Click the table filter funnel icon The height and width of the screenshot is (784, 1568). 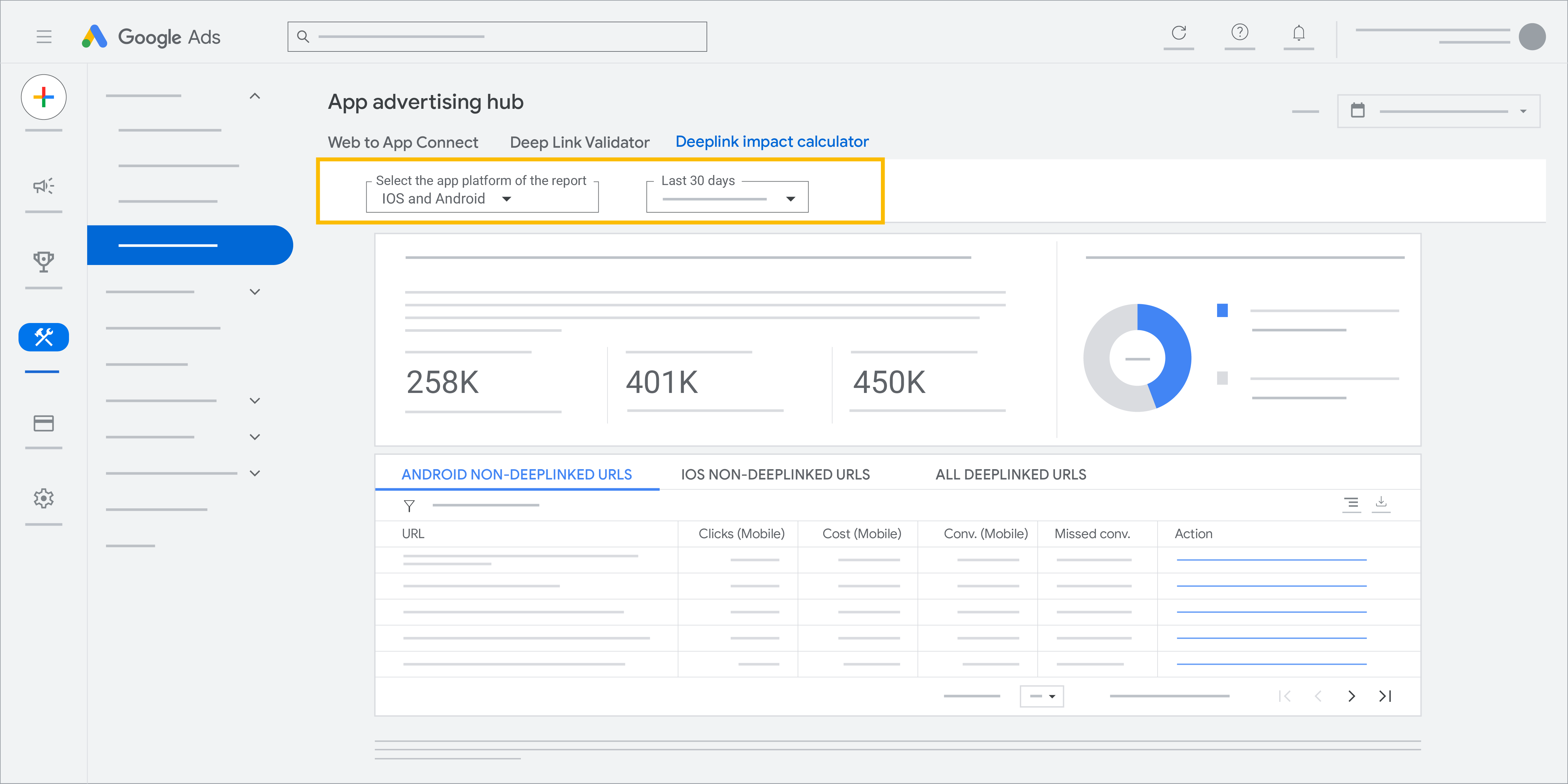[x=409, y=506]
